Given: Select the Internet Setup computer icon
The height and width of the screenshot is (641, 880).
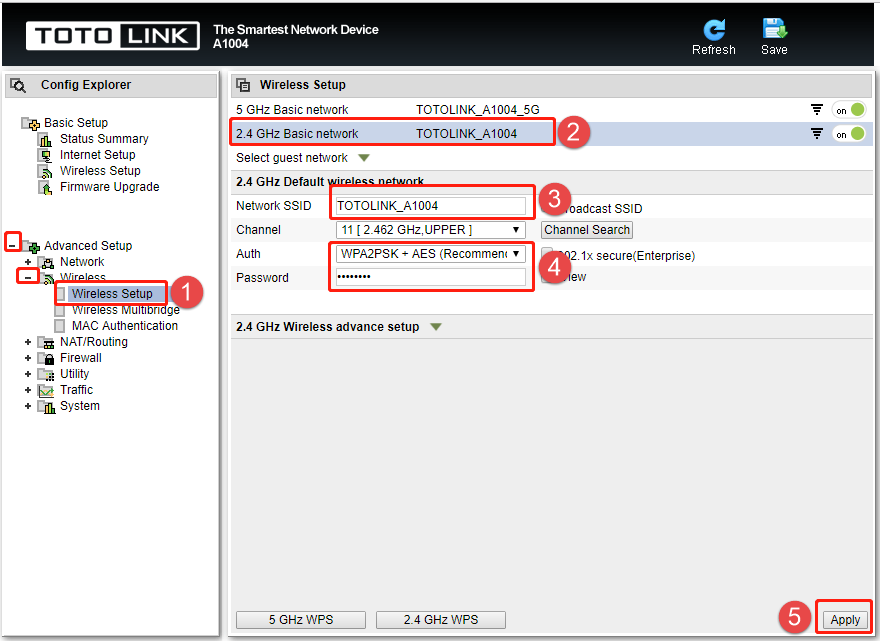Looking at the screenshot, I should point(45,155).
